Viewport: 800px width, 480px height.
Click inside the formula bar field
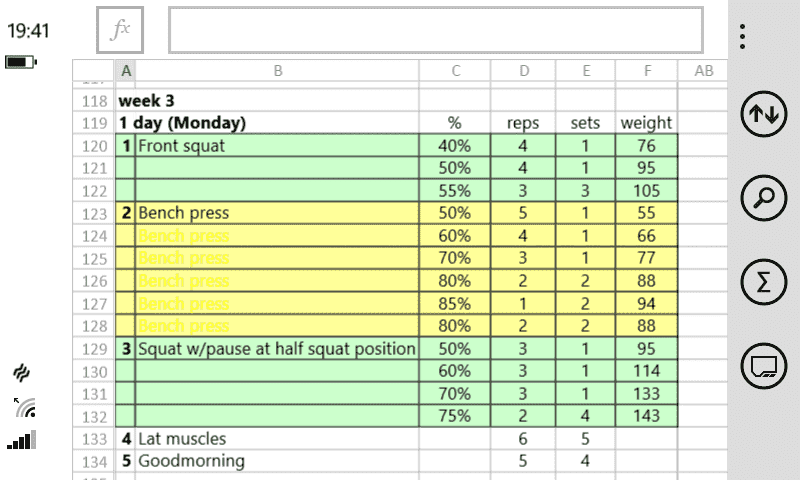[435, 31]
